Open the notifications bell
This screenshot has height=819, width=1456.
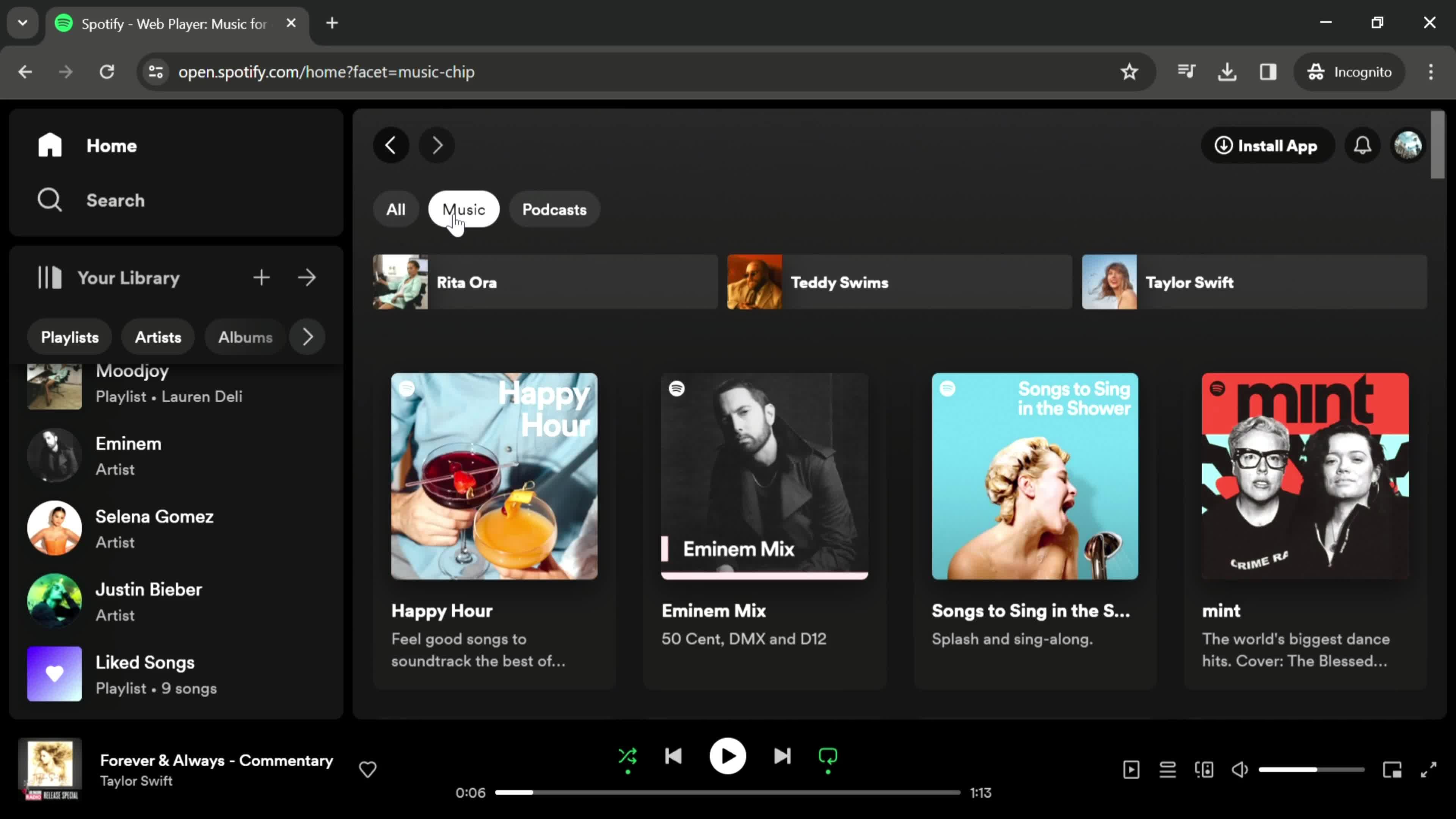(1362, 146)
